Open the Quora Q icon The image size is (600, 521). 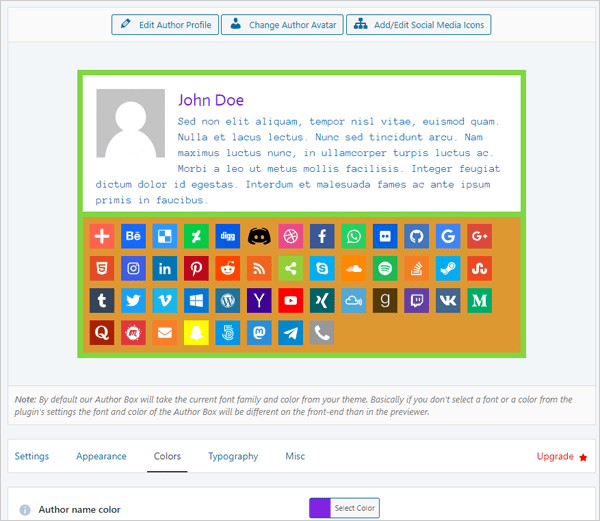102,333
